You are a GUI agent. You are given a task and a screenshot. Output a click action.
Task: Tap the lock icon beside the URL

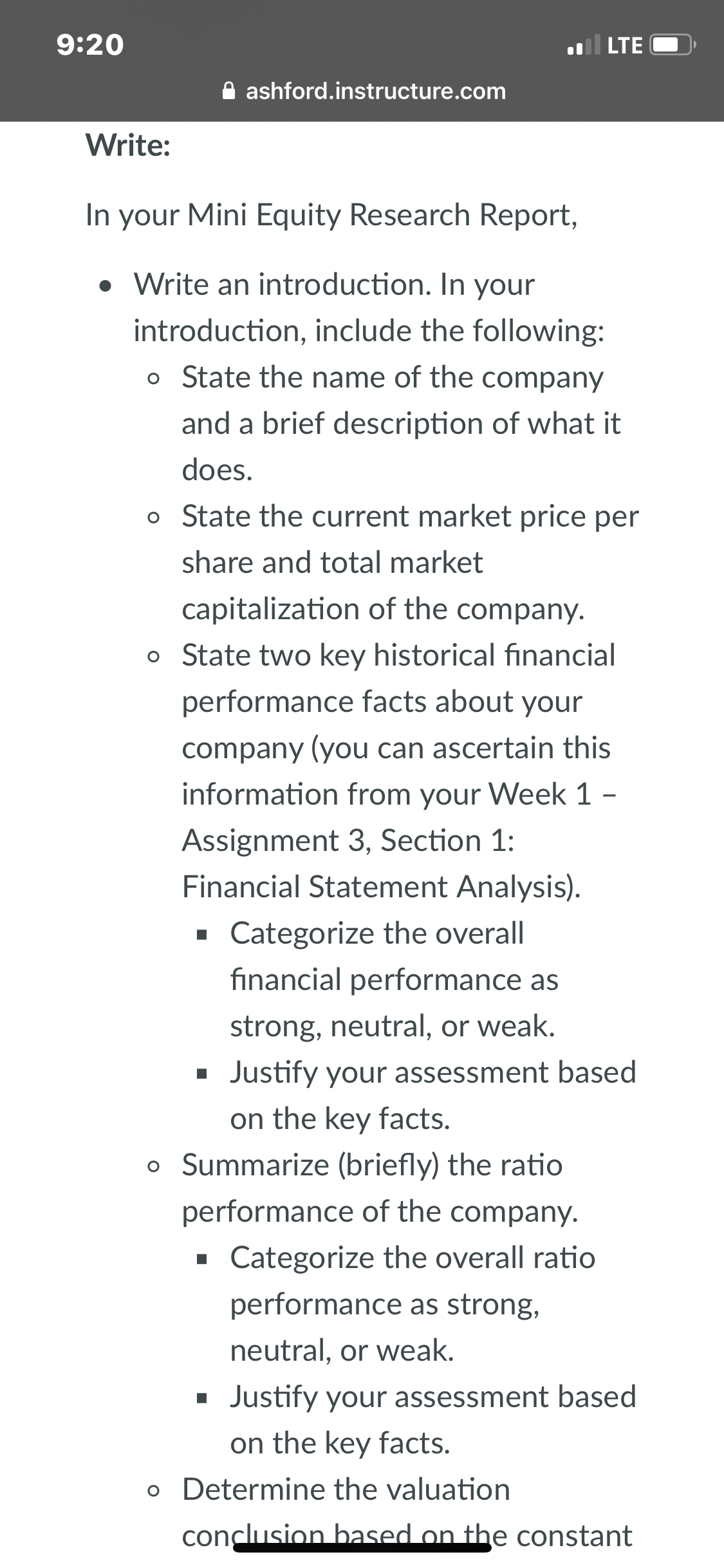tap(228, 91)
